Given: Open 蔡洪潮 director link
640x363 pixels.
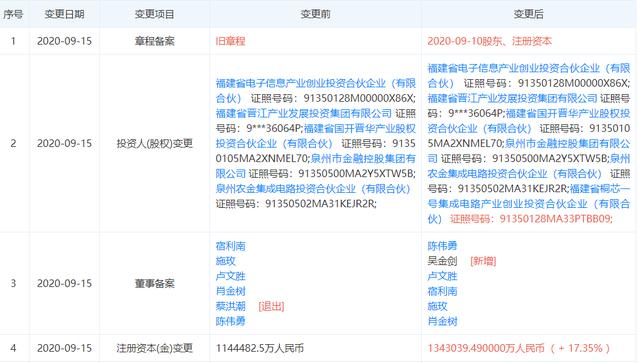Looking at the screenshot, I should (231, 306).
